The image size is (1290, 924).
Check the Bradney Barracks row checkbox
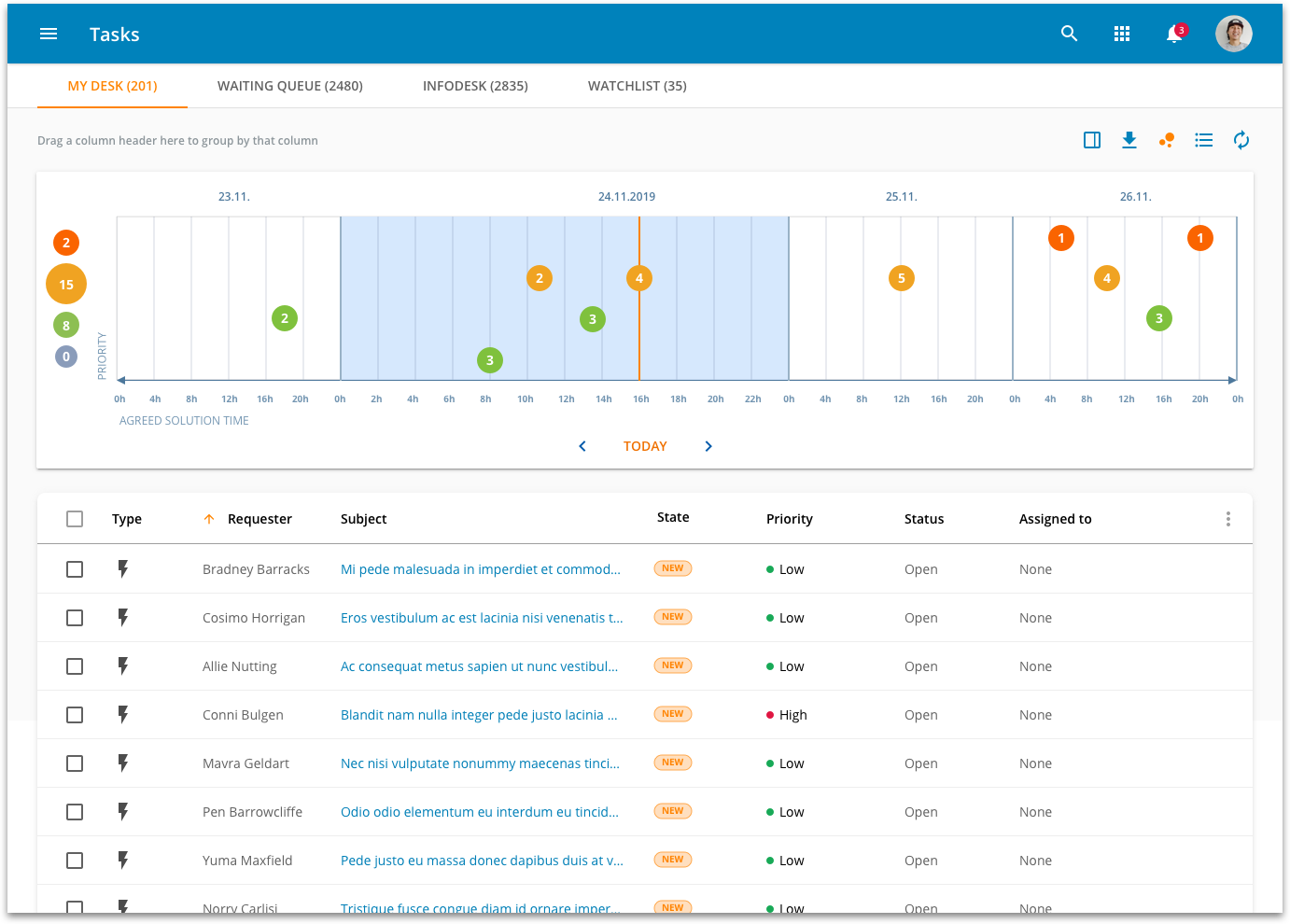click(x=75, y=569)
